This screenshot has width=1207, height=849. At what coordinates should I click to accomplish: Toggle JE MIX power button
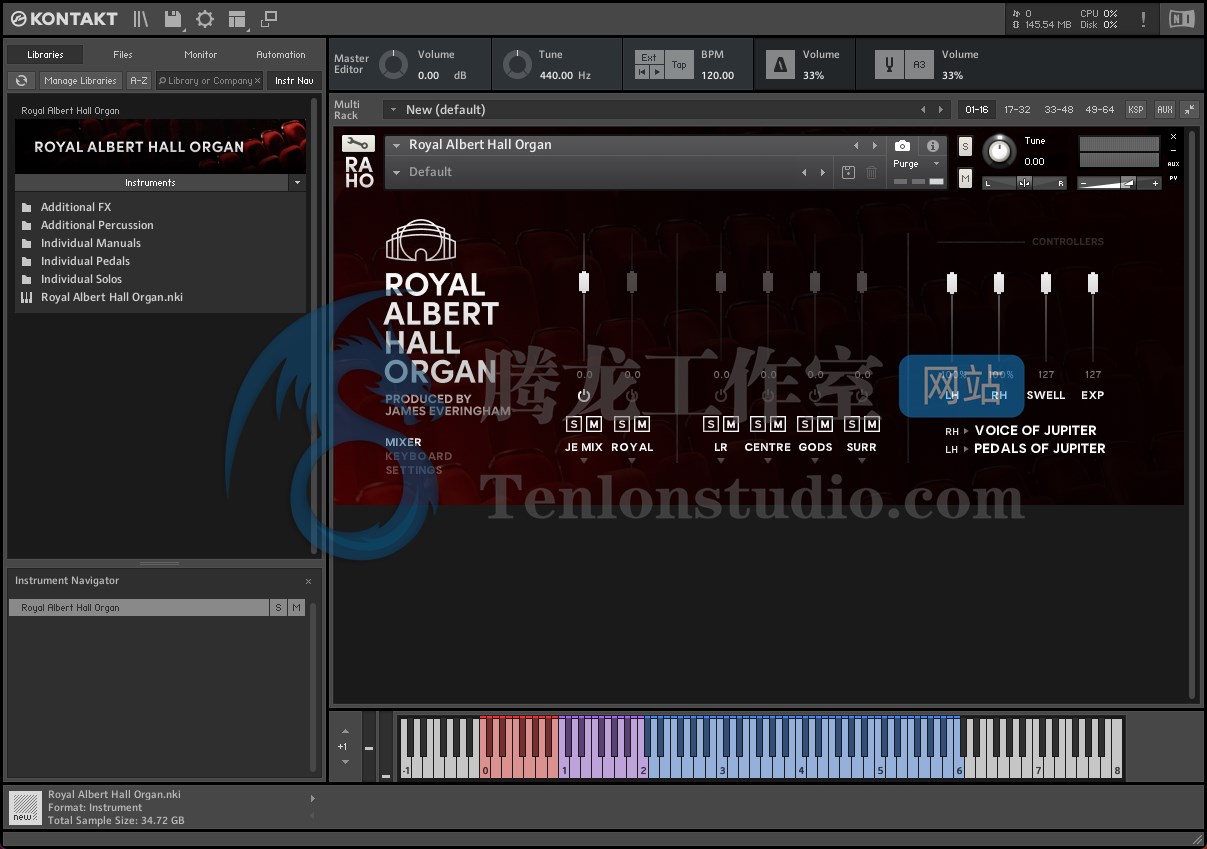pyautogui.click(x=584, y=396)
